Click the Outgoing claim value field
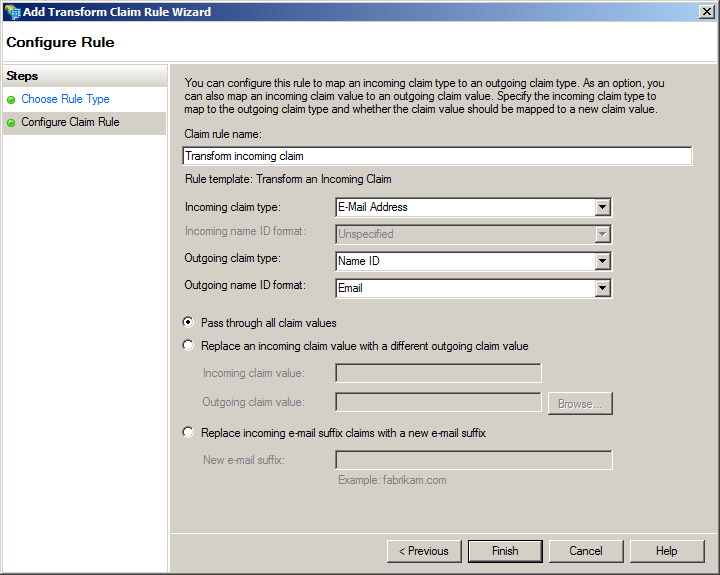 point(439,402)
